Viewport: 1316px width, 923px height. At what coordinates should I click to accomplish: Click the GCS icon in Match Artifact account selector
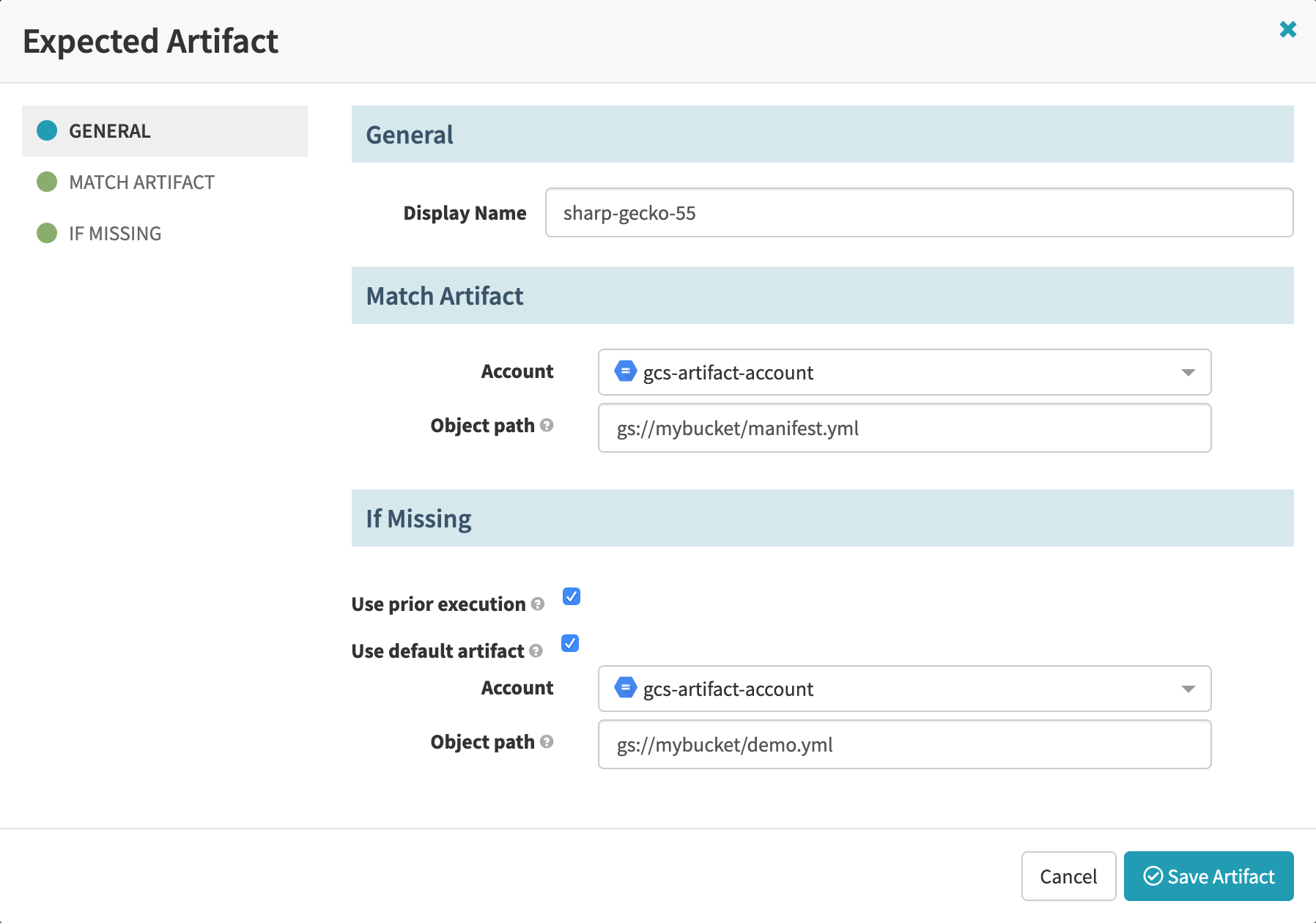[x=626, y=372]
